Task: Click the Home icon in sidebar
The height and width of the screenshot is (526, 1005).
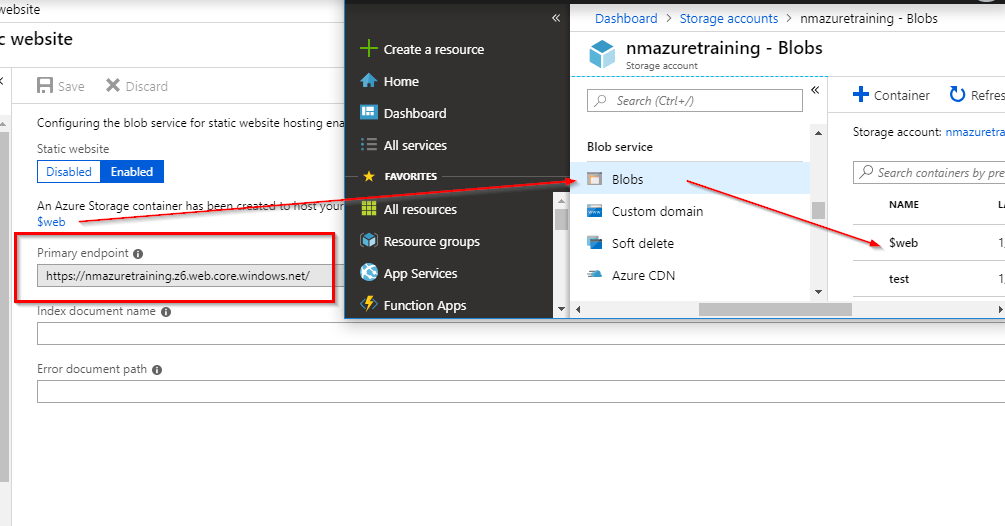Action: [368, 81]
